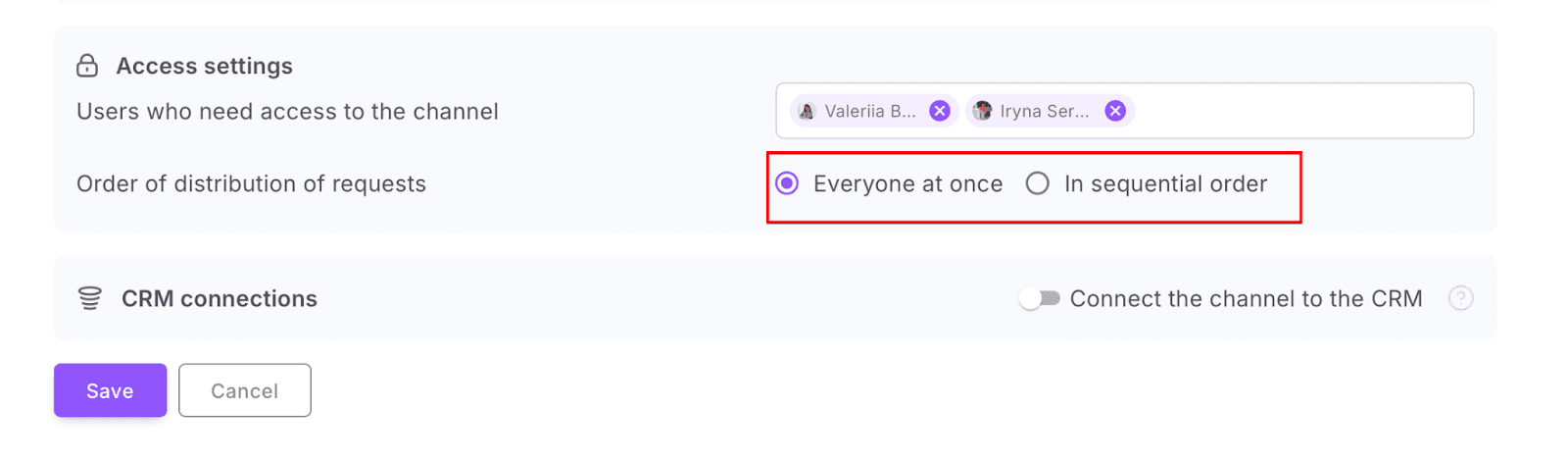Viewport: 1568px width, 461px height.
Task: Click the Access settings heading
Action: coord(204,66)
